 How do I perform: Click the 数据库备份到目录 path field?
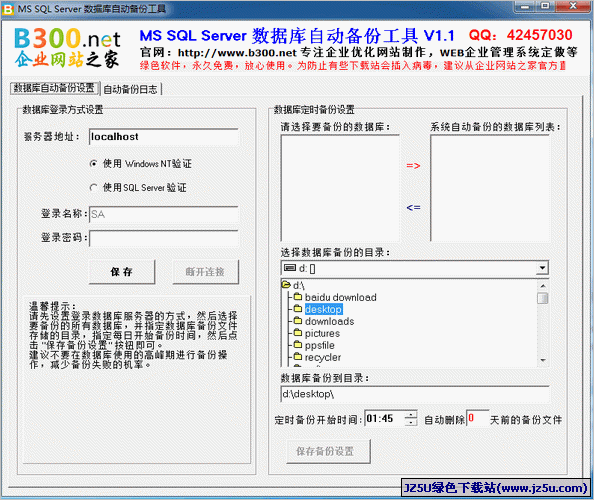pyautogui.click(x=415, y=394)
